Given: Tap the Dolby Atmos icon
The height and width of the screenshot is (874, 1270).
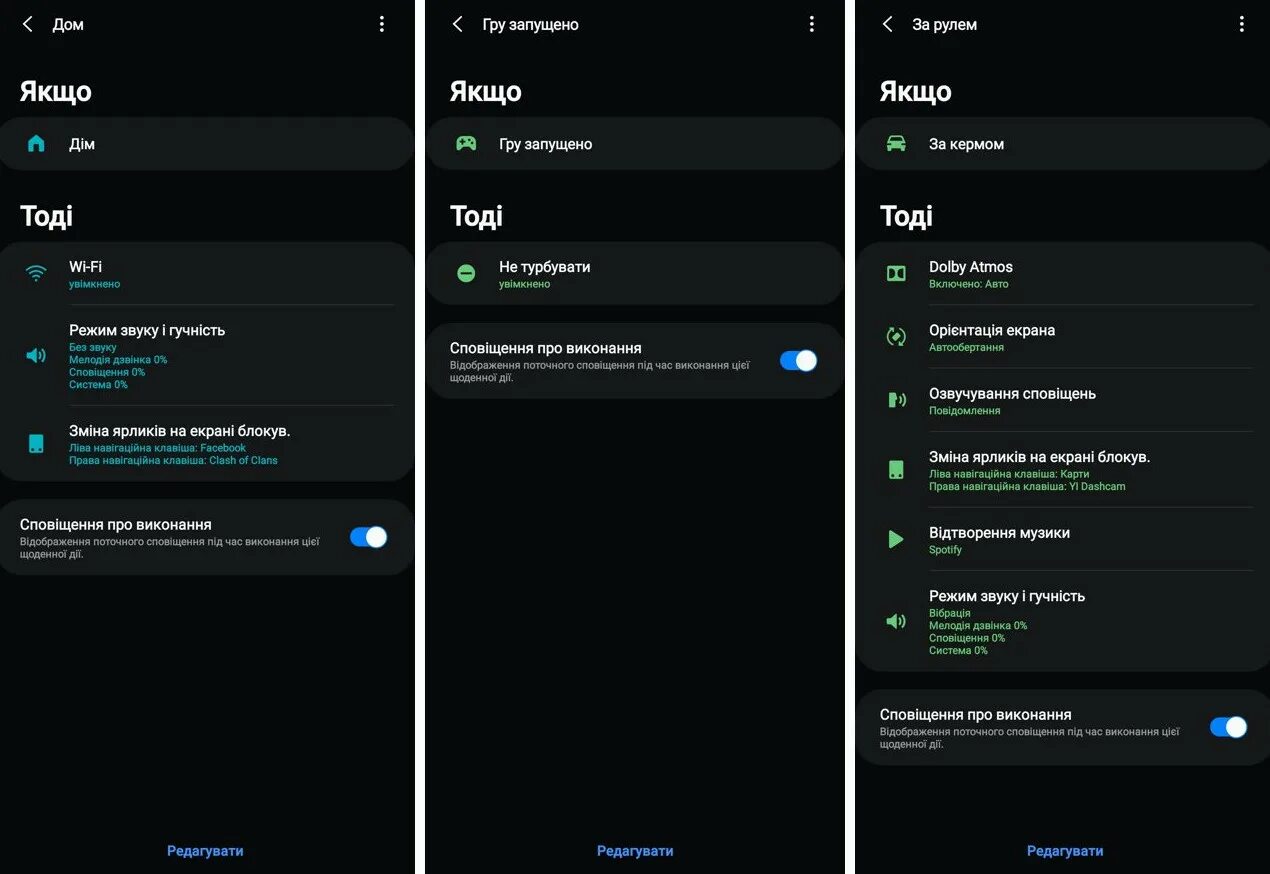Looking at the screenshot, I should point(896,273).
